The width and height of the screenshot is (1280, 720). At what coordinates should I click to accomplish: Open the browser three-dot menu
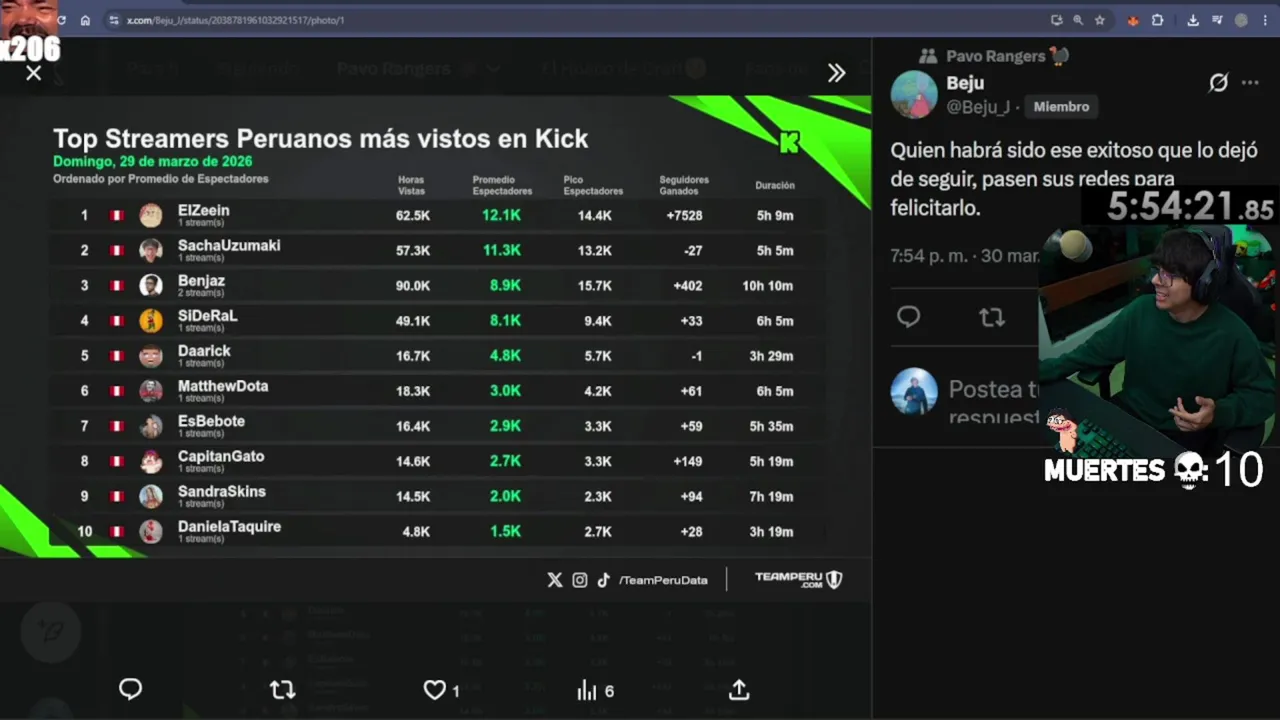[x=1265, y=20]
